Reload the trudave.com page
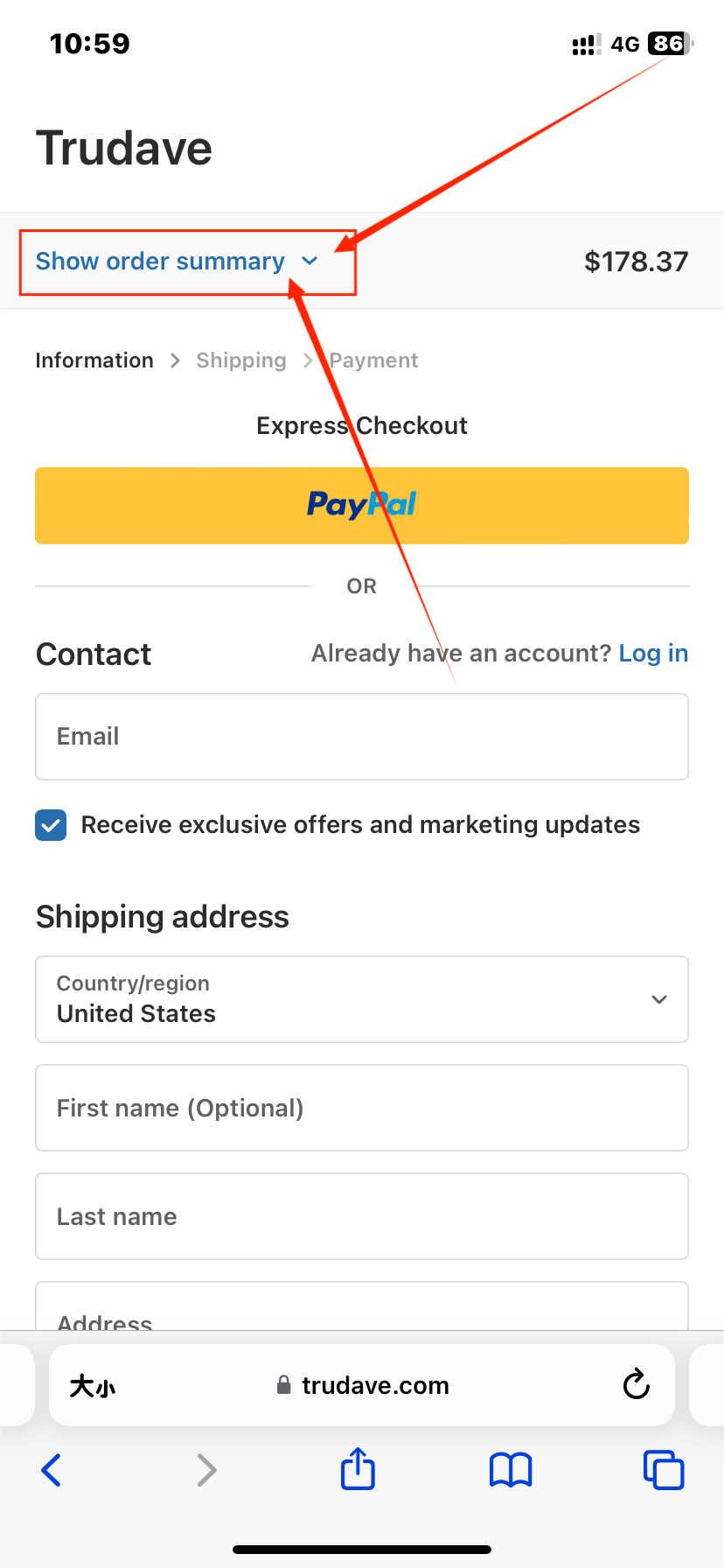 [636, 1384]
